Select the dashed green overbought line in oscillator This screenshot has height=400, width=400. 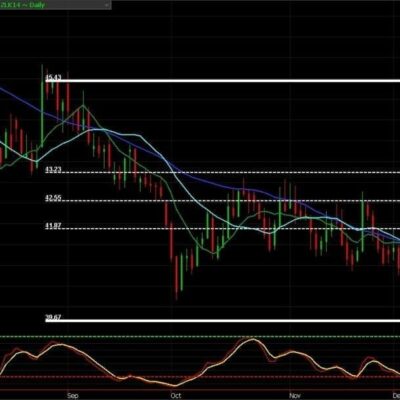tap(200, 337)
